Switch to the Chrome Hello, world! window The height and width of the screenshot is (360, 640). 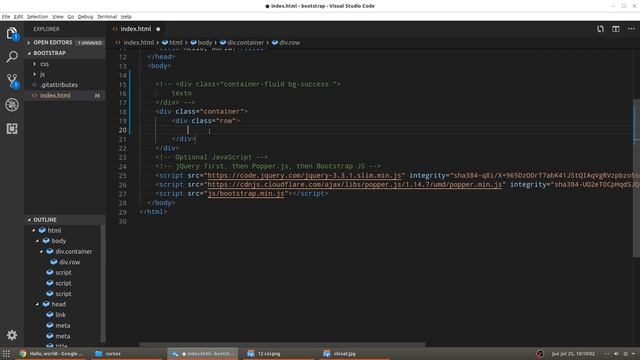click(x=51, y=353)
